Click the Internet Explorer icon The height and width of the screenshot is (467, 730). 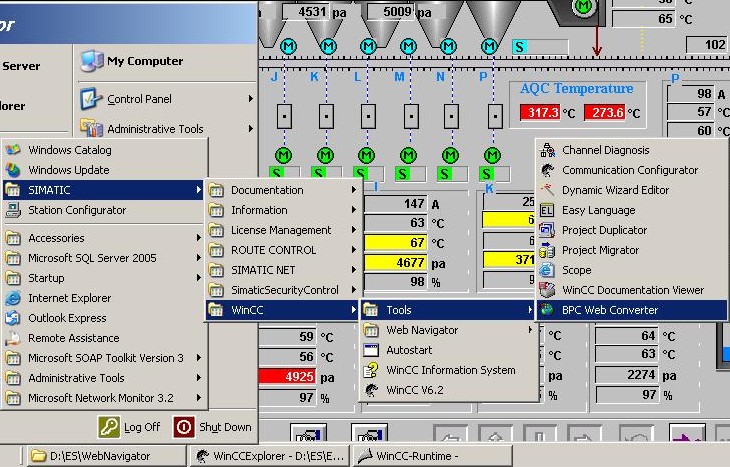(x=13, y=298)
